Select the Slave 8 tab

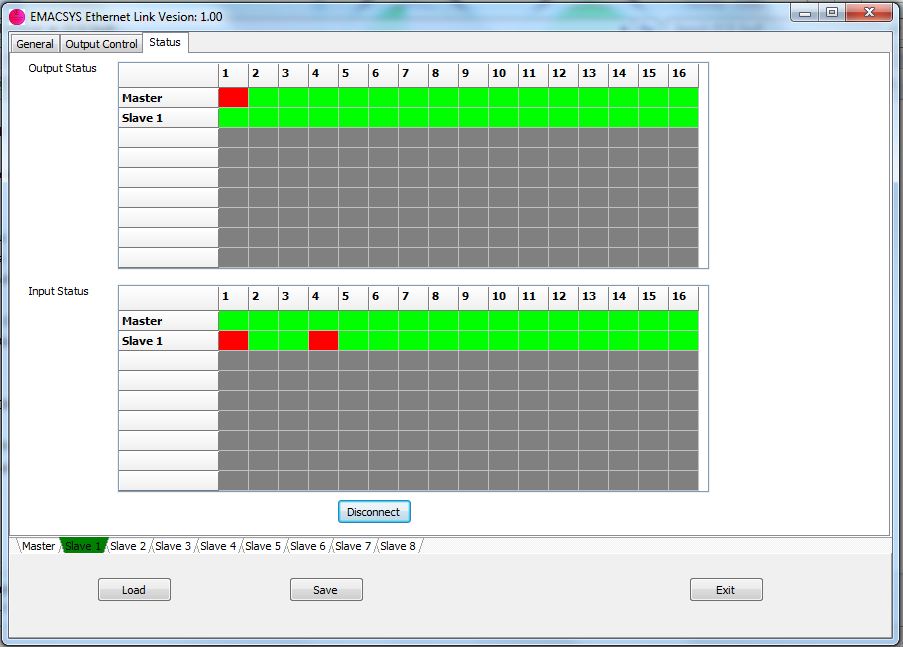click(x=398, y=546)
